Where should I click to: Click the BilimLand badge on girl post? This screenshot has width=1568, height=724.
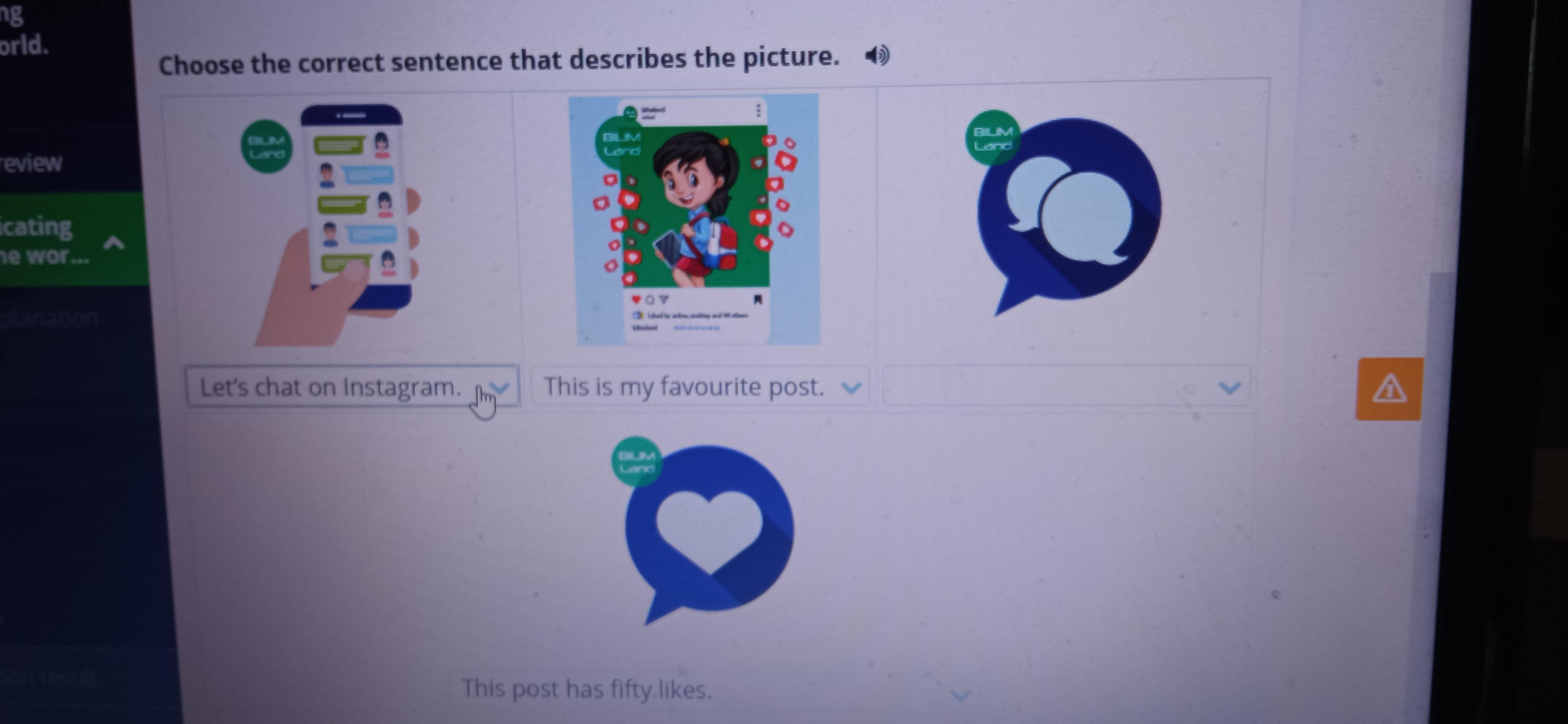coord(622,144)
